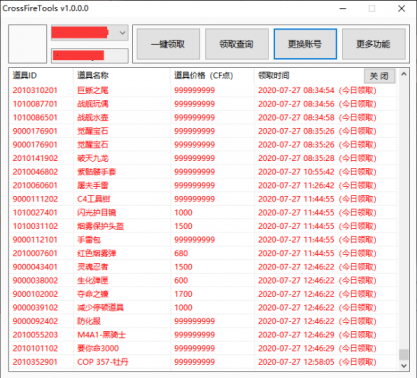417x378 pixels.
Task: Select item name 破天九龙
Action: coord(93,158)
